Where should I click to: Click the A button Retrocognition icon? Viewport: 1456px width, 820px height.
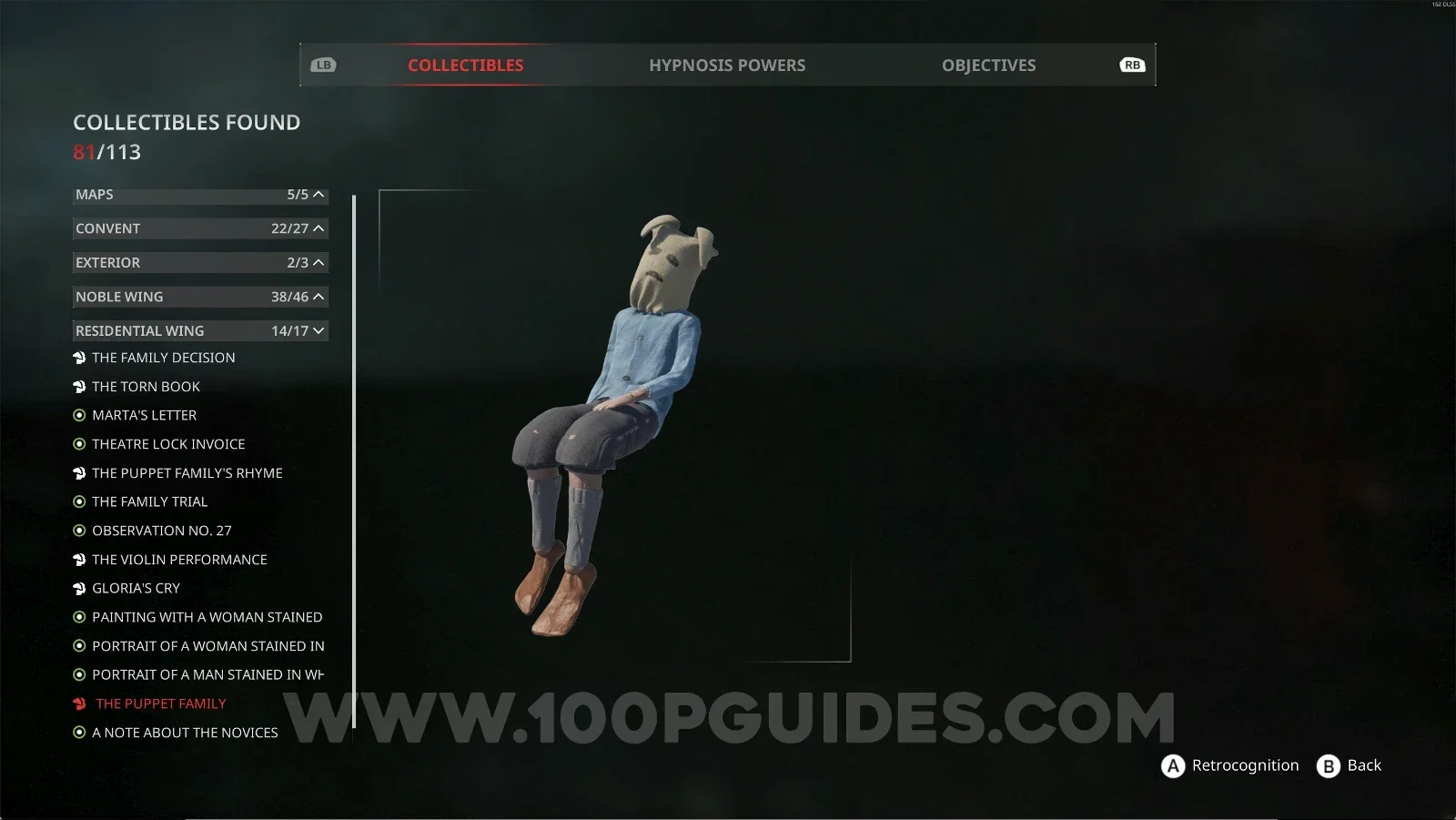[x=1173, y=766]
